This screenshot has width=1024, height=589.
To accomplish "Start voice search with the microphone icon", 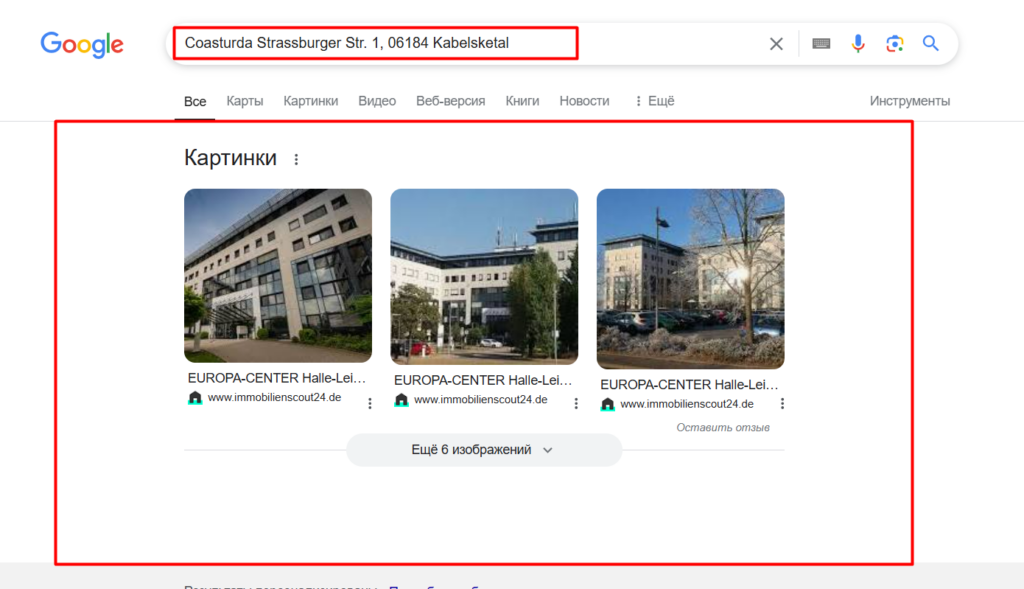I will coord(858,44).
